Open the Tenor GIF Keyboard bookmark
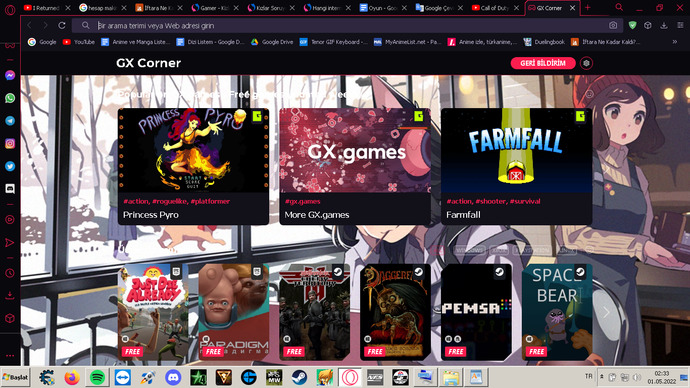690x388 pixels. [x=333, y=42]
